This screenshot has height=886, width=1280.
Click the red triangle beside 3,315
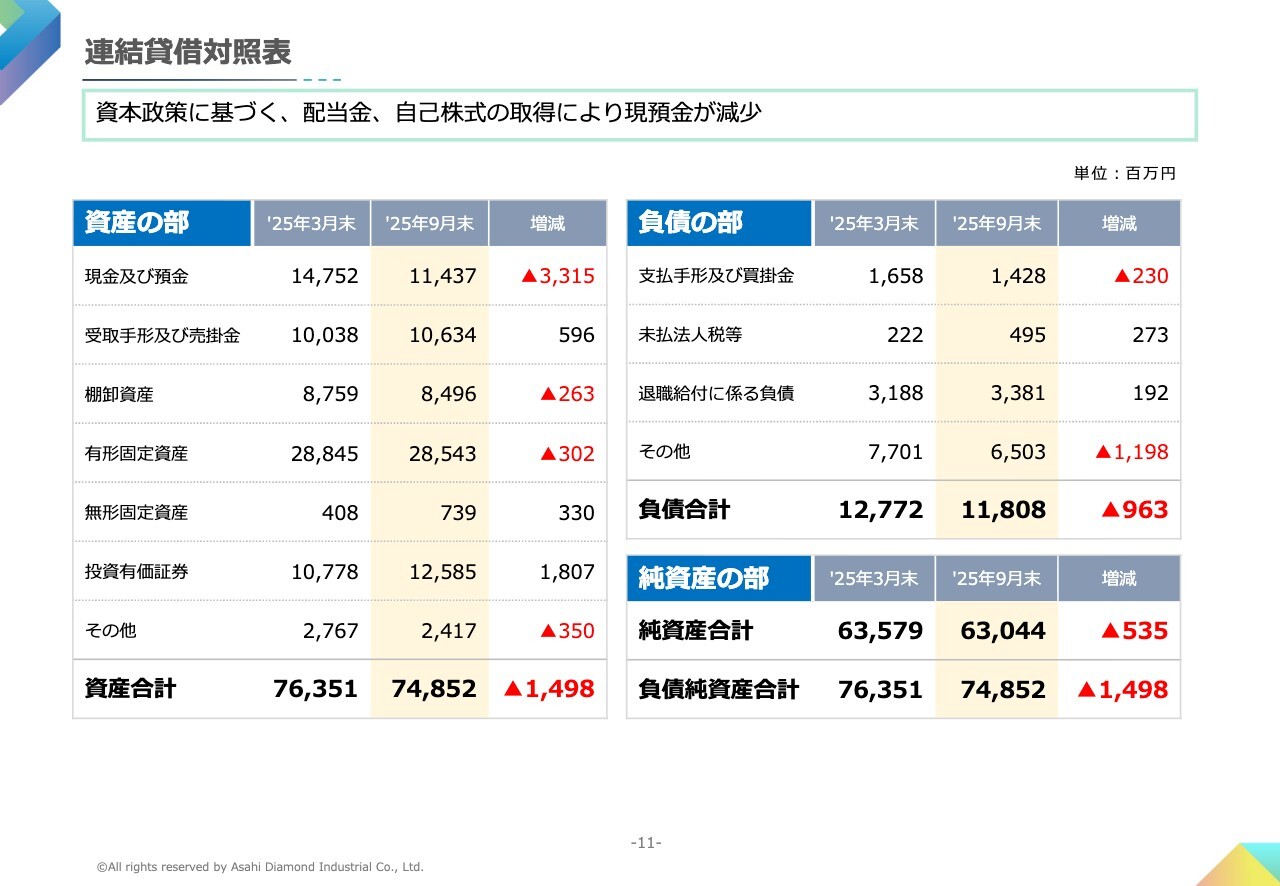point(529,276)
